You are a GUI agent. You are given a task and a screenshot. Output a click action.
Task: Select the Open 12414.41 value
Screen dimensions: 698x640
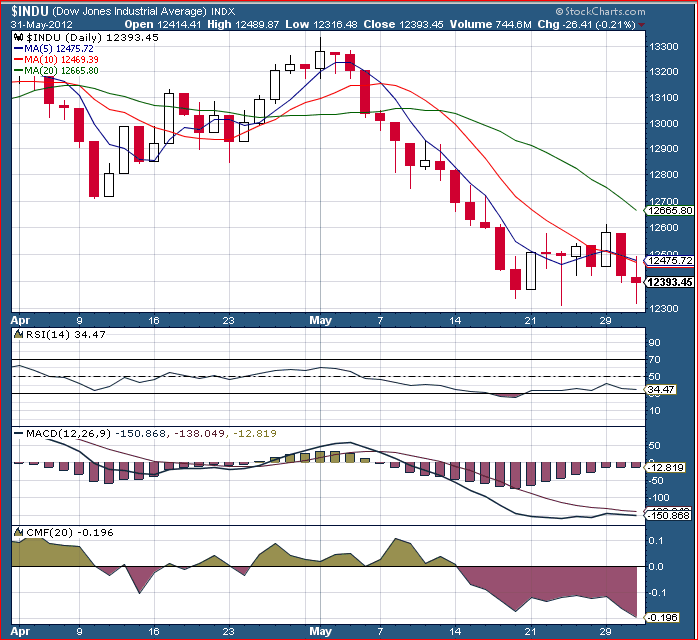tap(163, 24)
